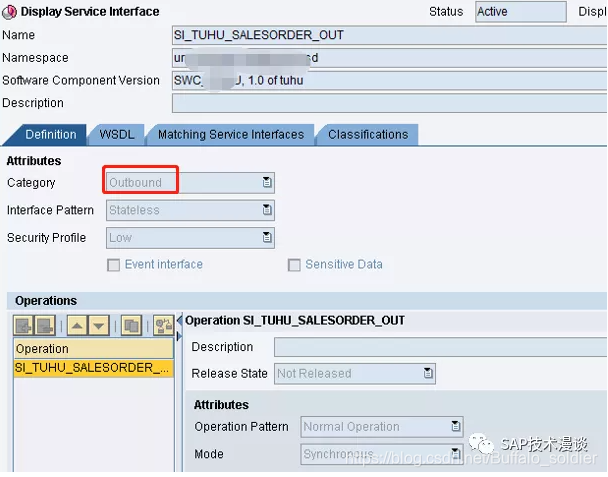Click the top Description input field

pyautogui.click(x=390, y=103)
